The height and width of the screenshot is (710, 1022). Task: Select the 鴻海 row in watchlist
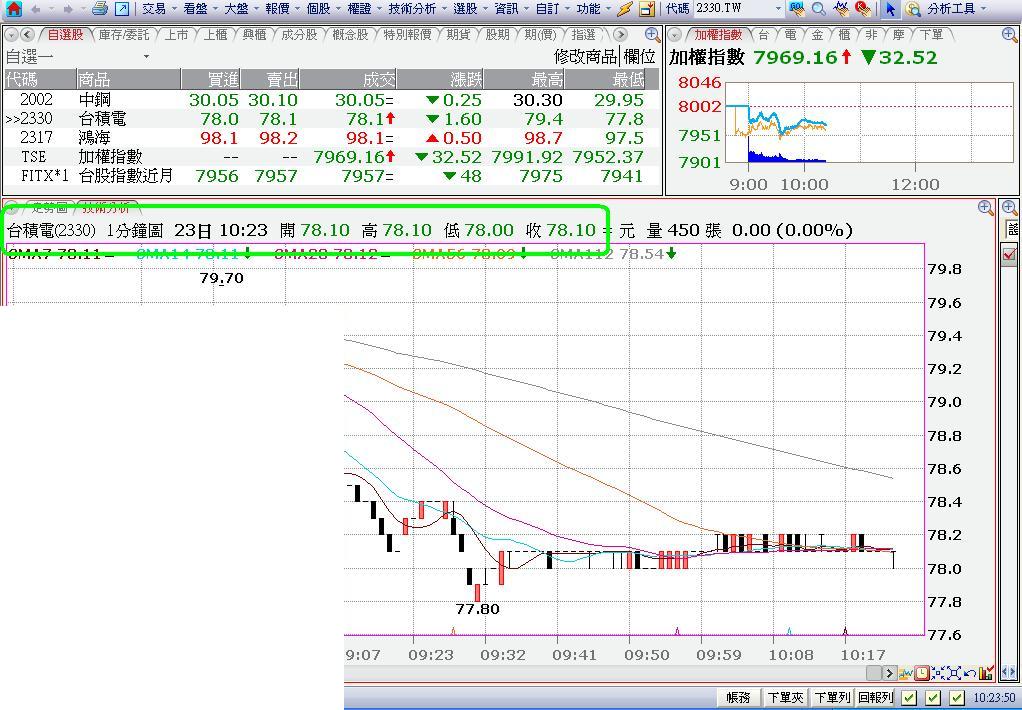pyautogui.click(x=332, y=138)
